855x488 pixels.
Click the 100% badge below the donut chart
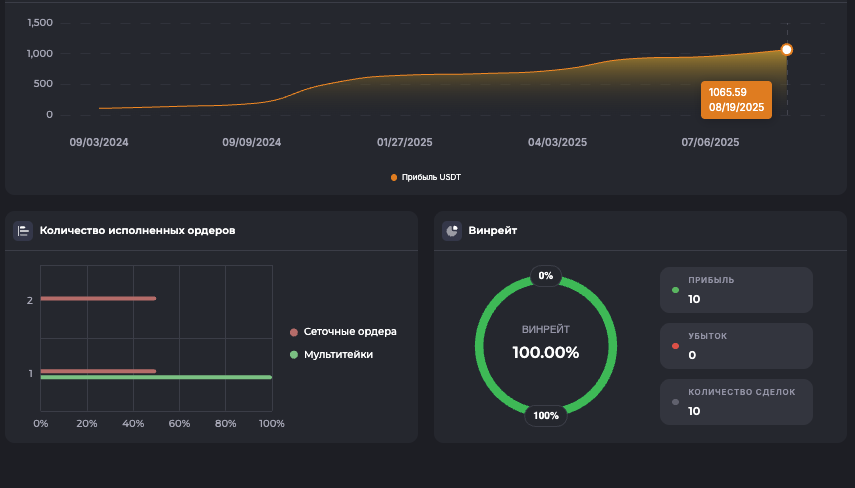coord(546,415)
